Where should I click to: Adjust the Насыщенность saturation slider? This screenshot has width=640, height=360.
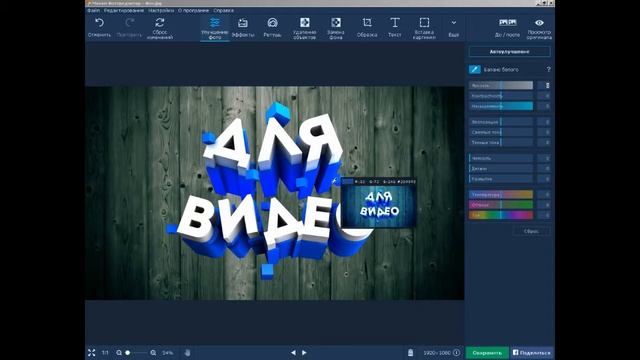501,106
